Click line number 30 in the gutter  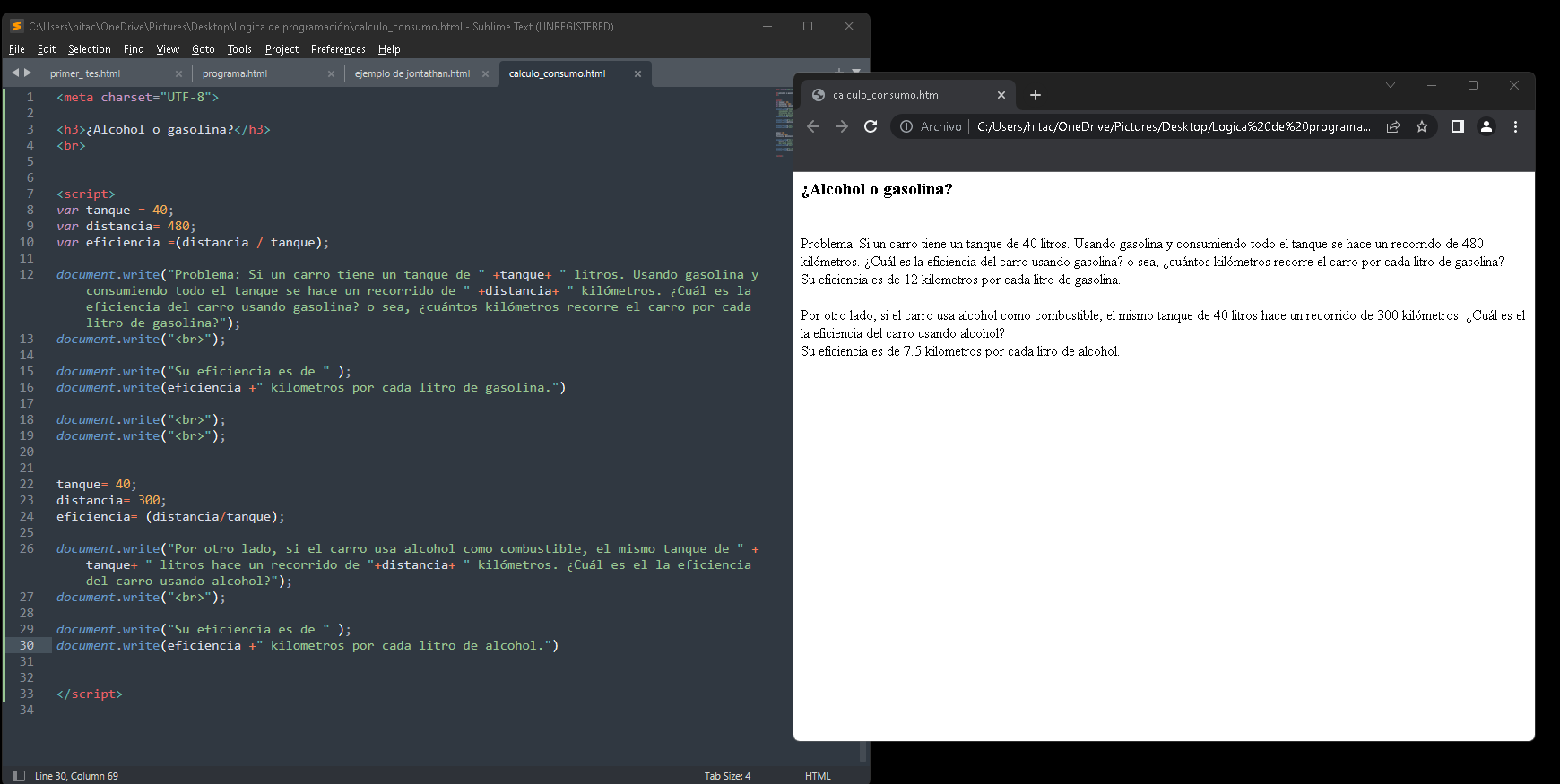click(x=27, y=645)
